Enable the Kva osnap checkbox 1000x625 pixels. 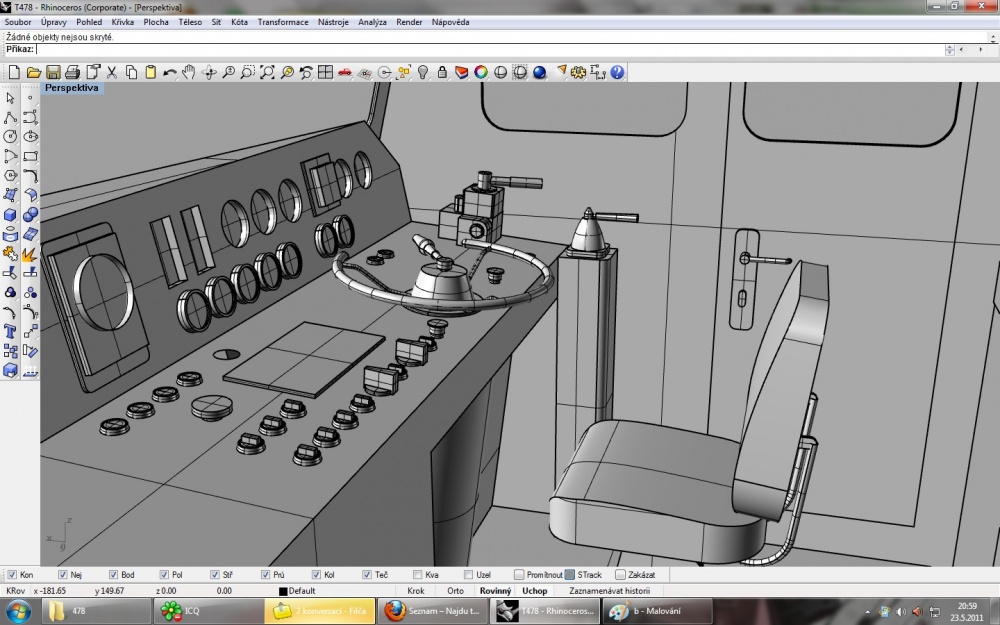[x=418, y=575]
